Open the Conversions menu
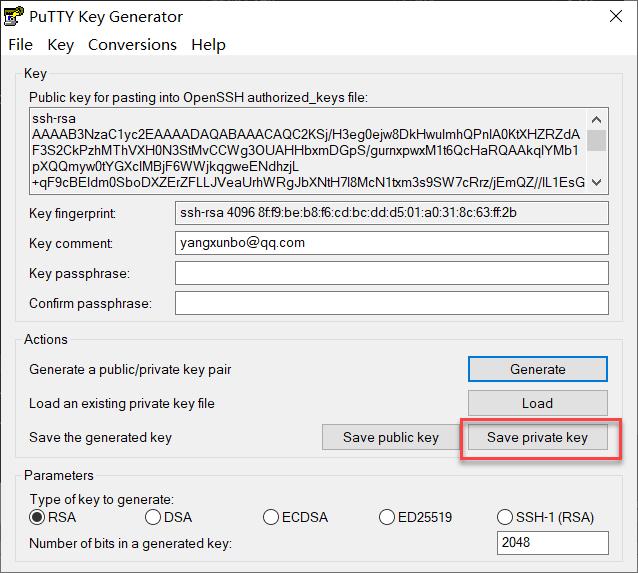This screenshot has width=638, height=573. coord(132,45)
